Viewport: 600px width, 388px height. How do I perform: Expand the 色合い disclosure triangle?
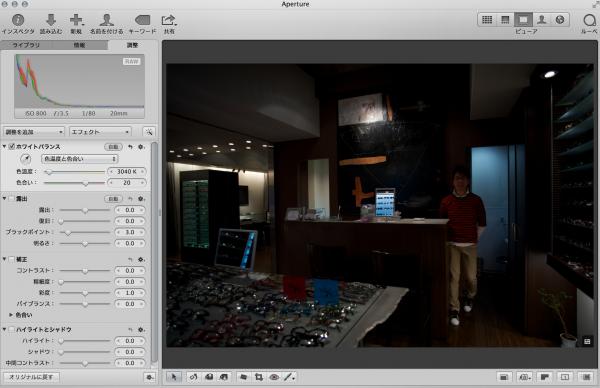click(11, 315)
